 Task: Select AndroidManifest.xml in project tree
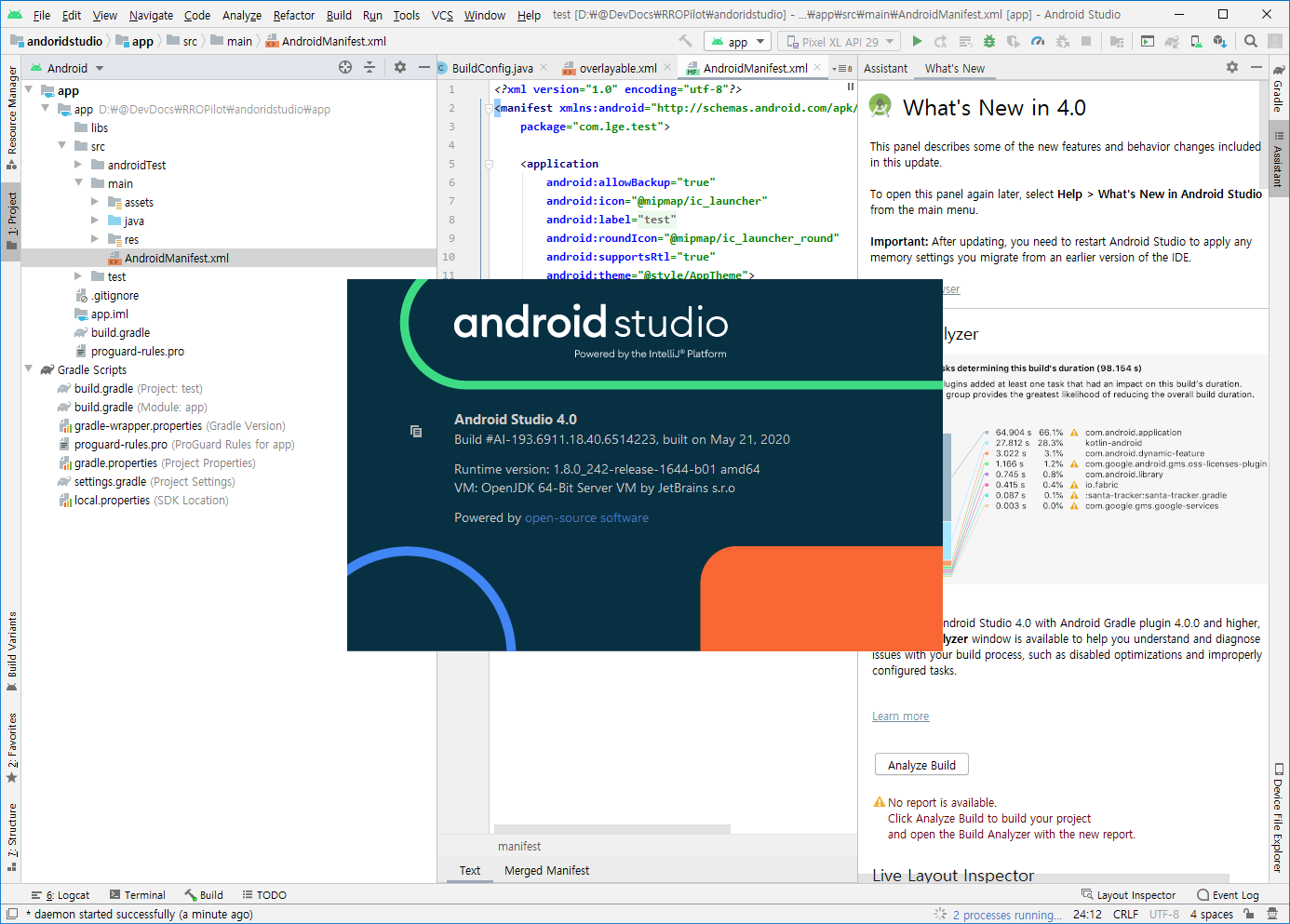coord(229,258)
